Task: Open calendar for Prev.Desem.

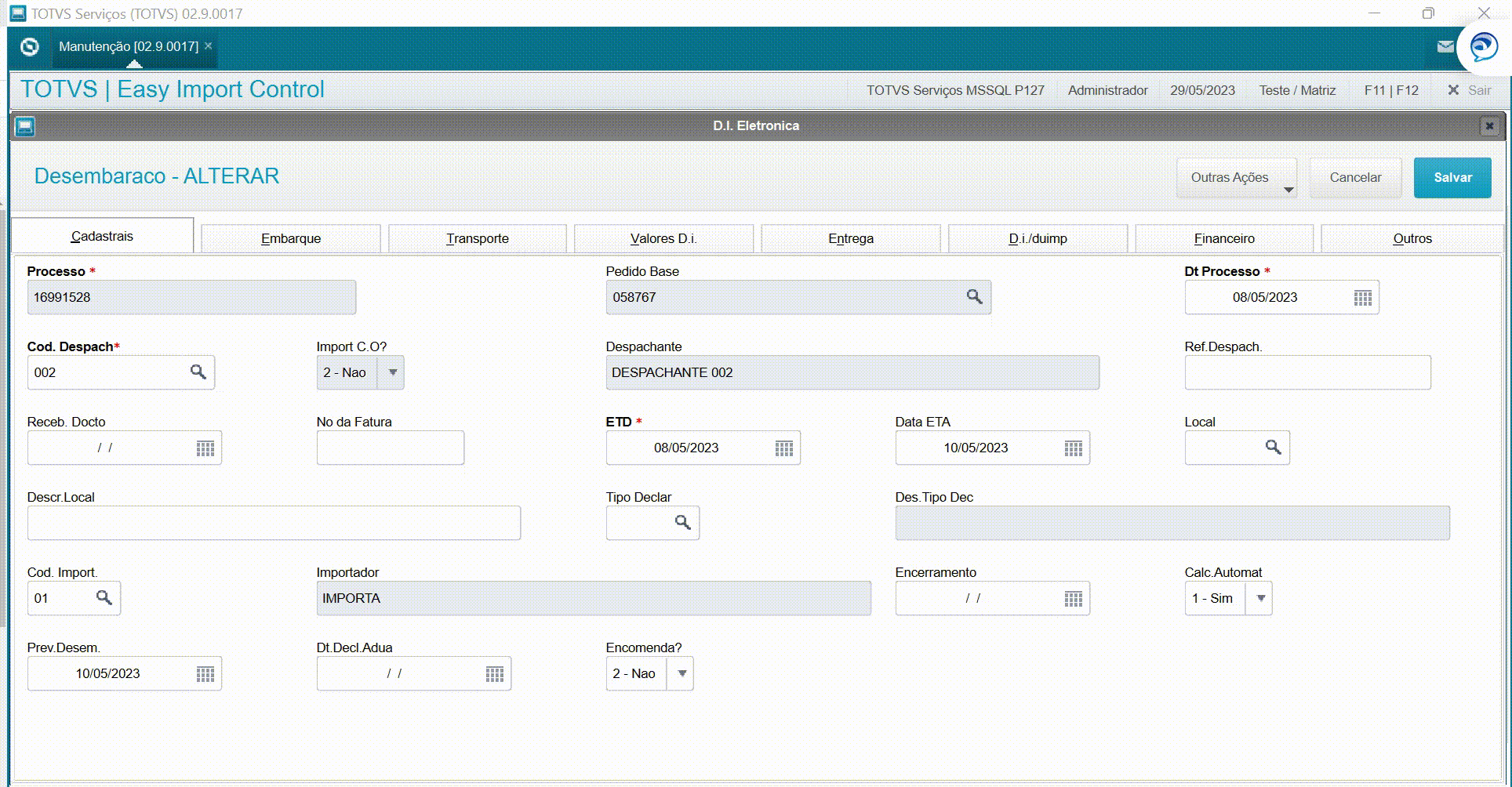Action: 205,674
